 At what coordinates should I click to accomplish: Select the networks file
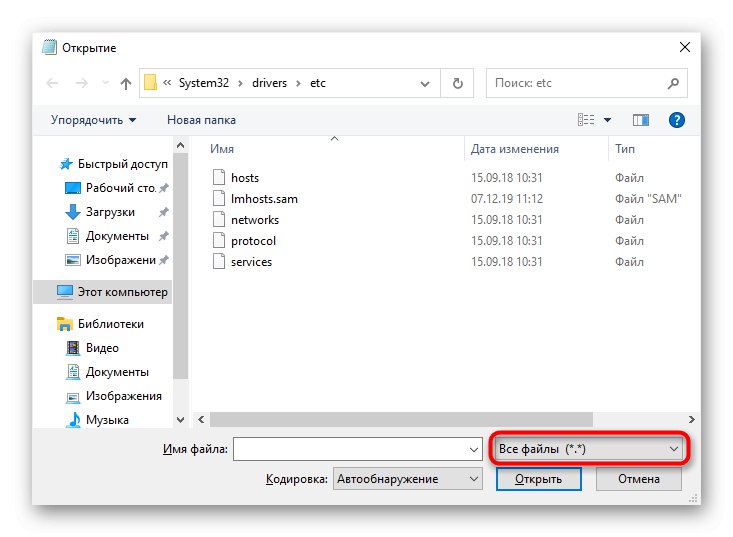tap(255, 220)
